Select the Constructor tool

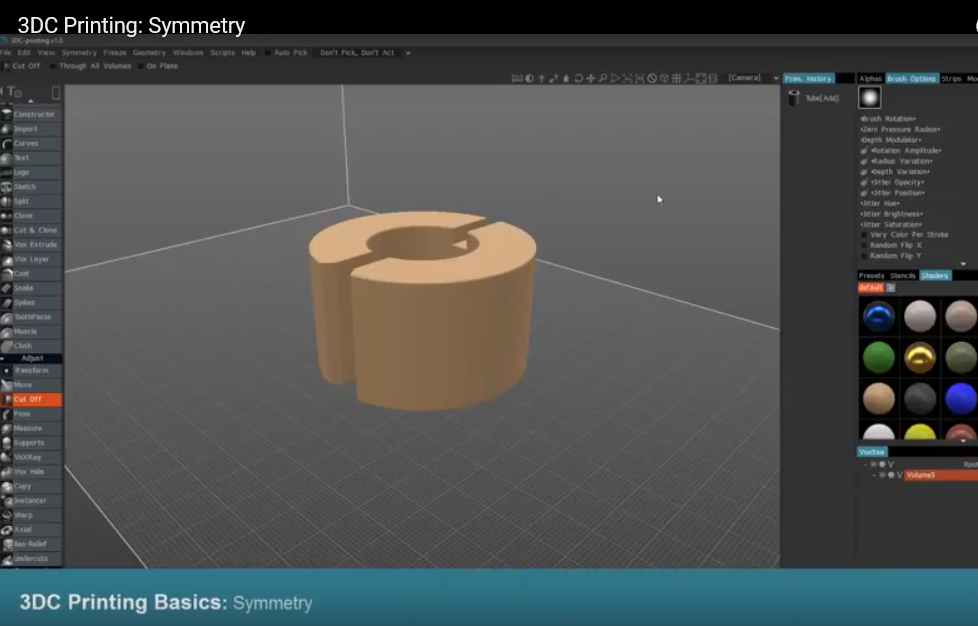pos(31,114)
